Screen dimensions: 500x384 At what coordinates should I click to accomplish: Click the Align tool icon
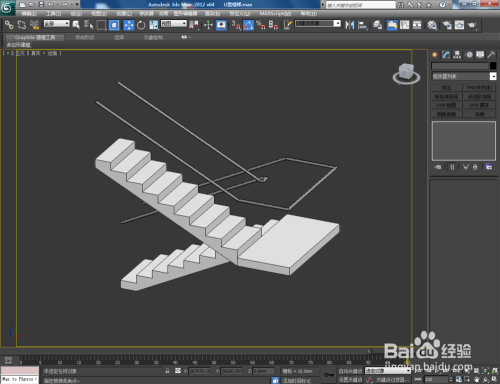362,25
